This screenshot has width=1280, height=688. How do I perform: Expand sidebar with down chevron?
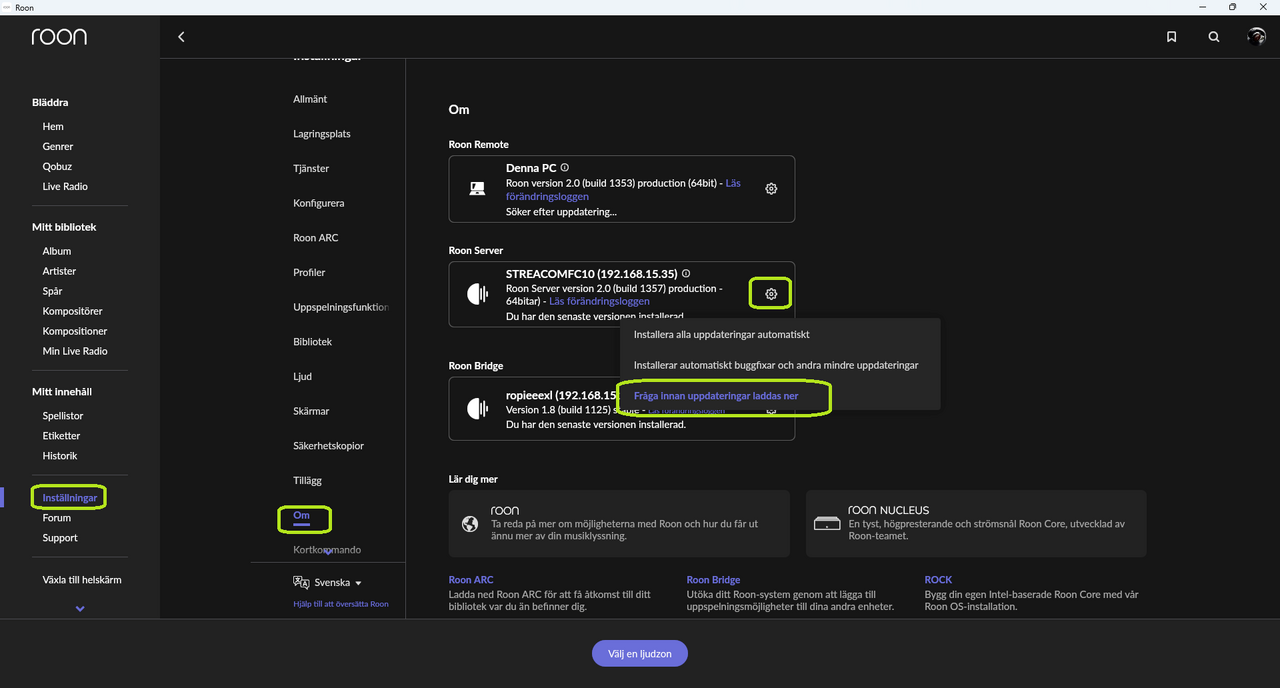coord(80,609)
